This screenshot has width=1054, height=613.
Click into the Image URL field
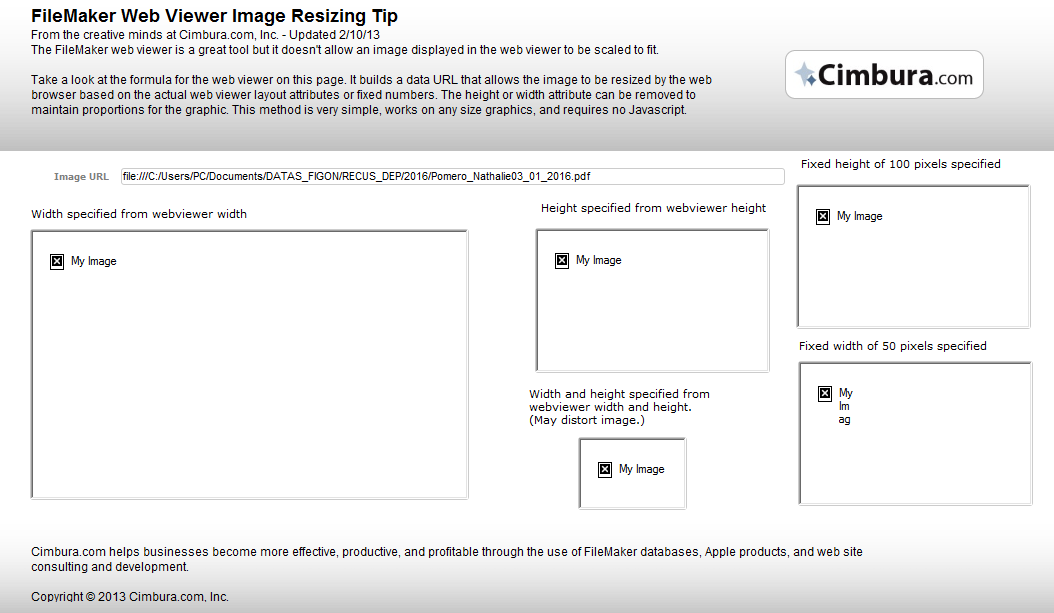[452, 176]
